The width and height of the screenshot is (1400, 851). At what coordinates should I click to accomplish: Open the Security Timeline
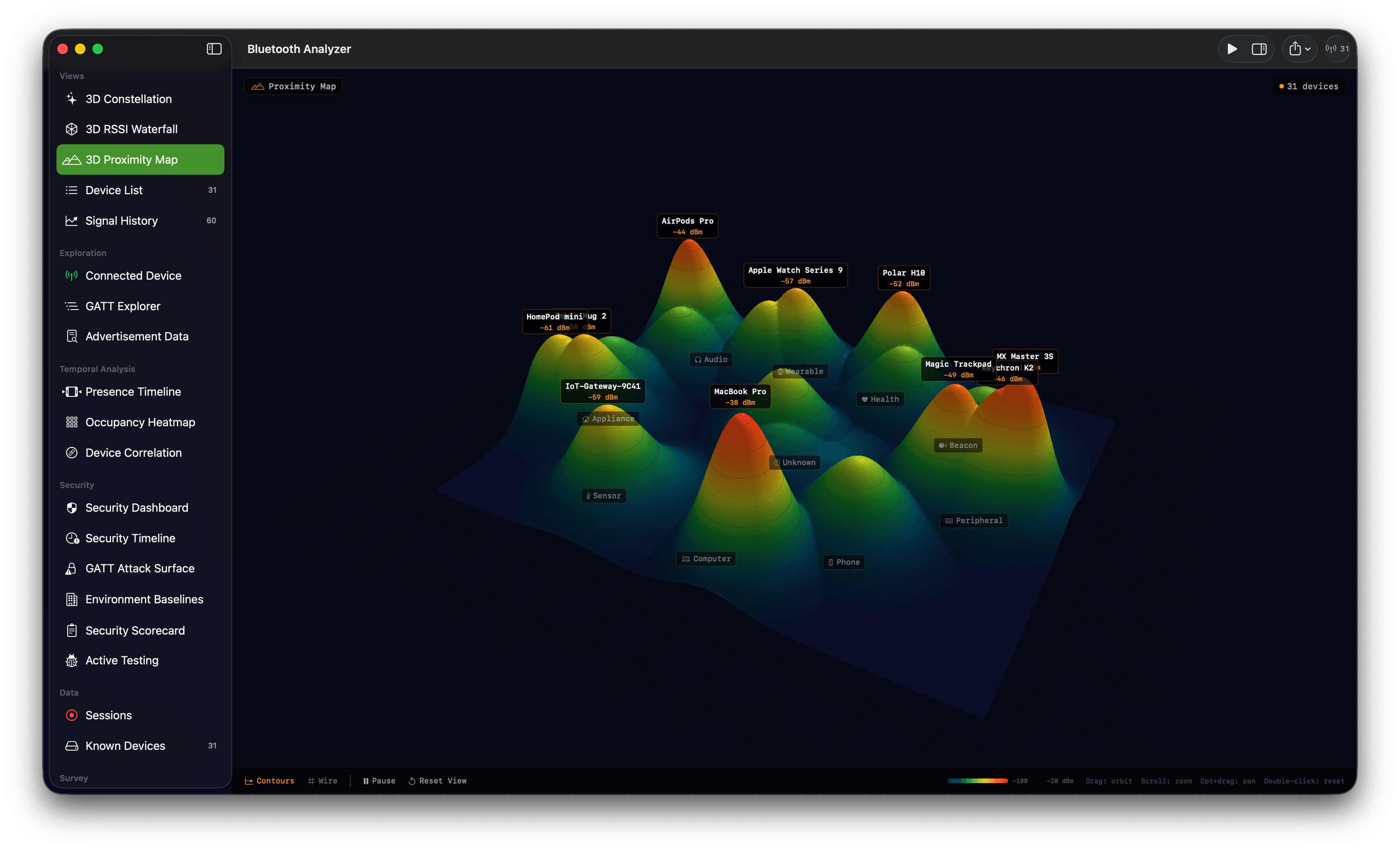(140, 538)
